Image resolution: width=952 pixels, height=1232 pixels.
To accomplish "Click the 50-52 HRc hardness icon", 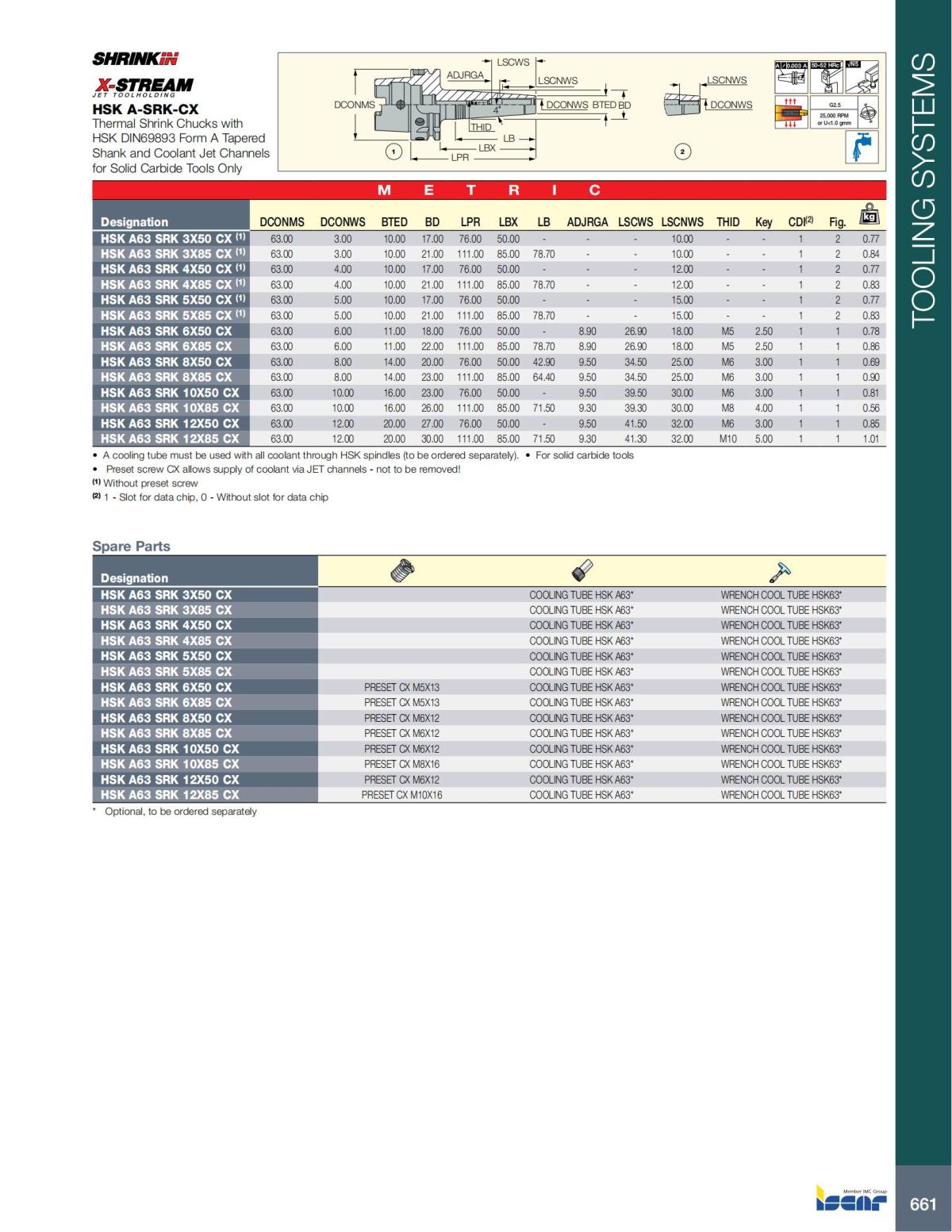I will pyautogui.click(x=827, y=77).
